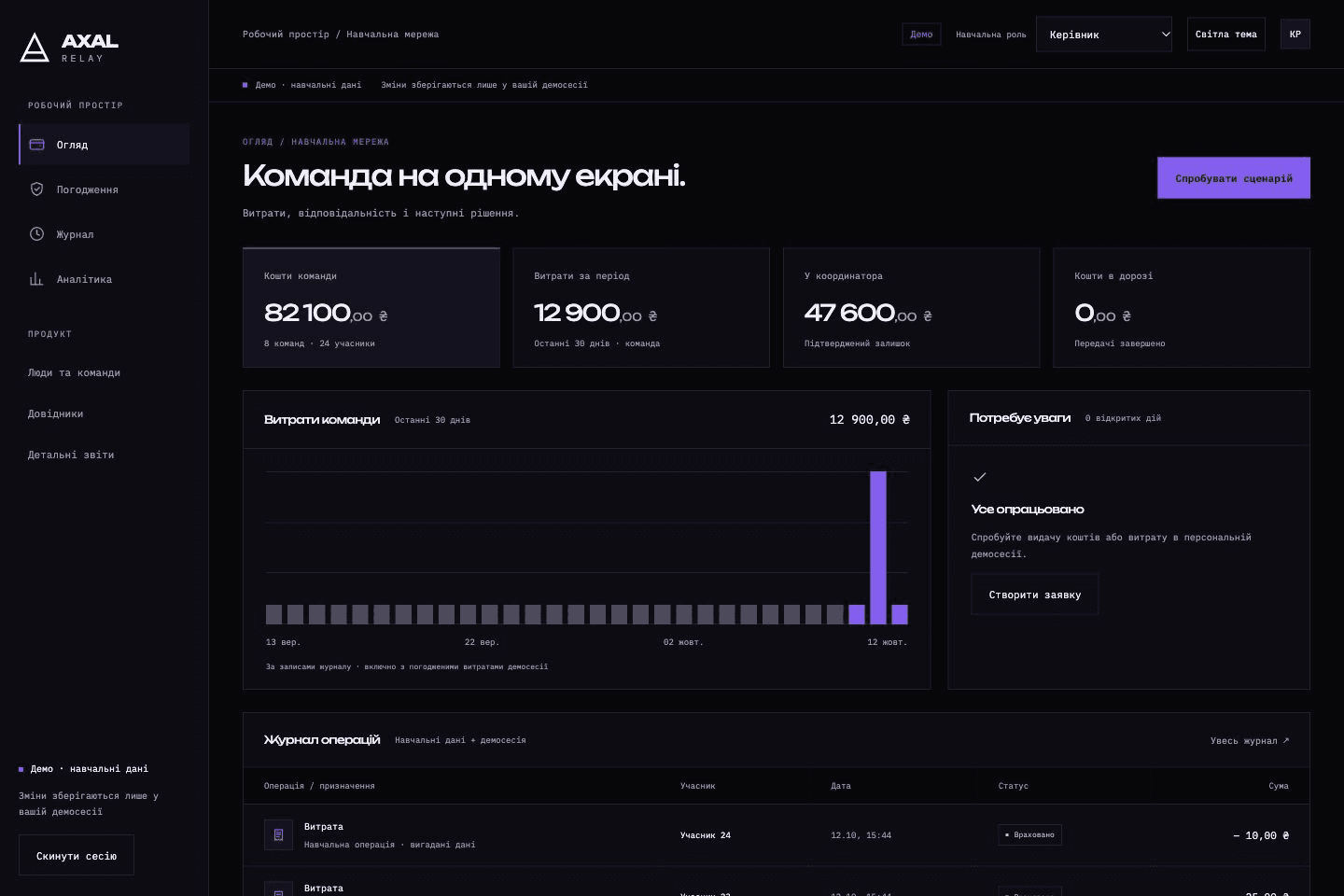Click the Операція / призначення column header

(319, 786)
